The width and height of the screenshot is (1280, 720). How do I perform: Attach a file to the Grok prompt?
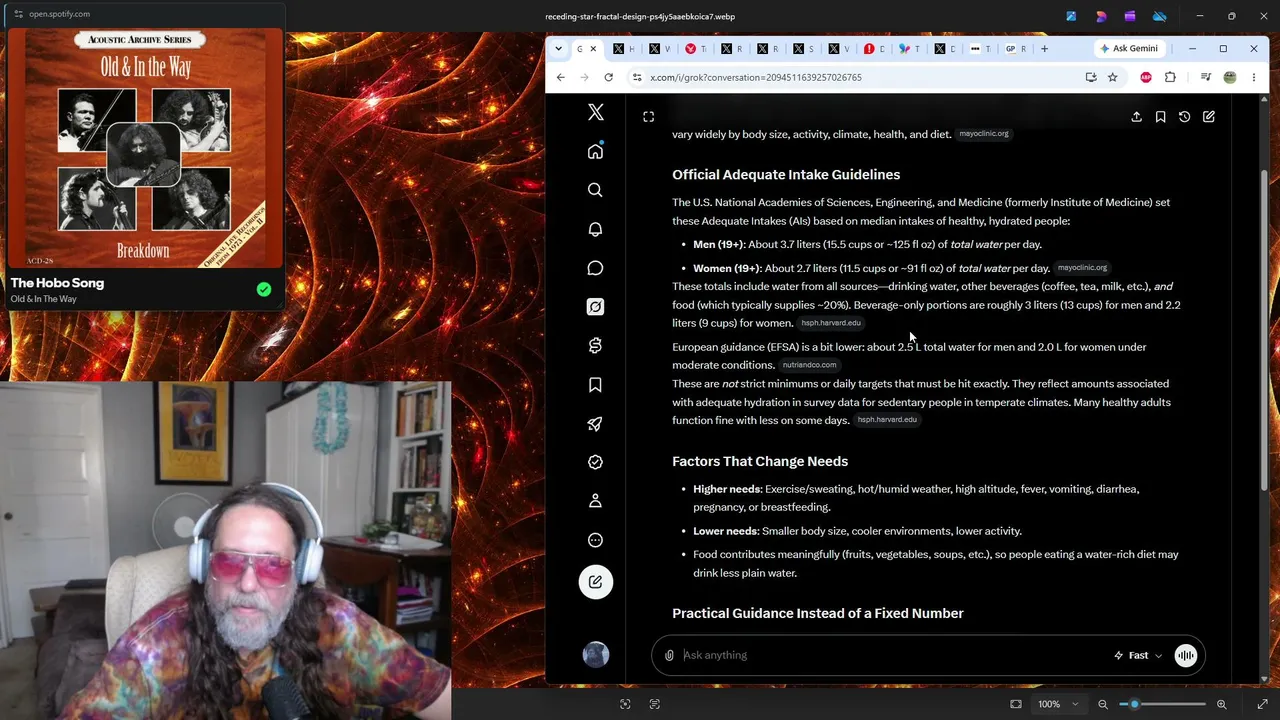[669, 655]
